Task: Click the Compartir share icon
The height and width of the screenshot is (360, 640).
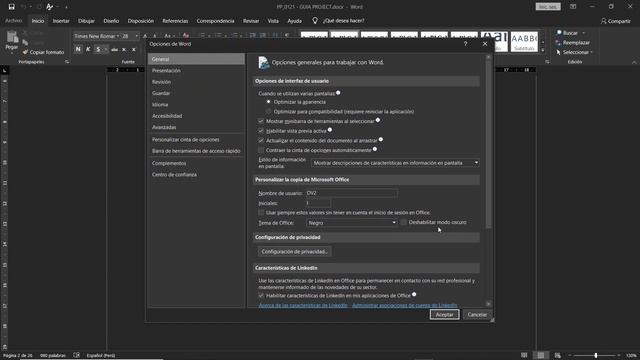Action: (x=603, y=21)
